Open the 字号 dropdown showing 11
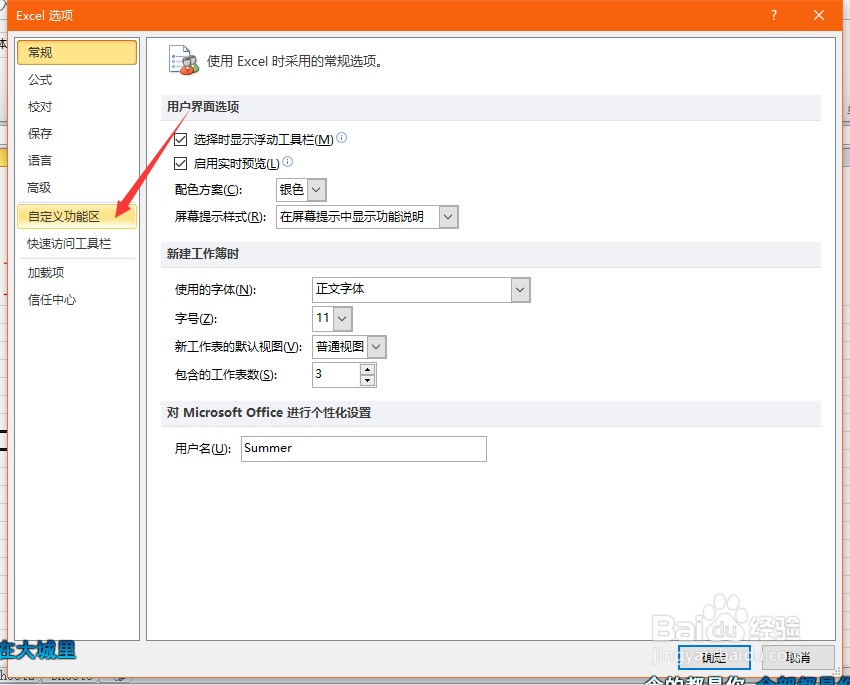The width and height of the screenshot is (850, 685). (x=342, y=319)
